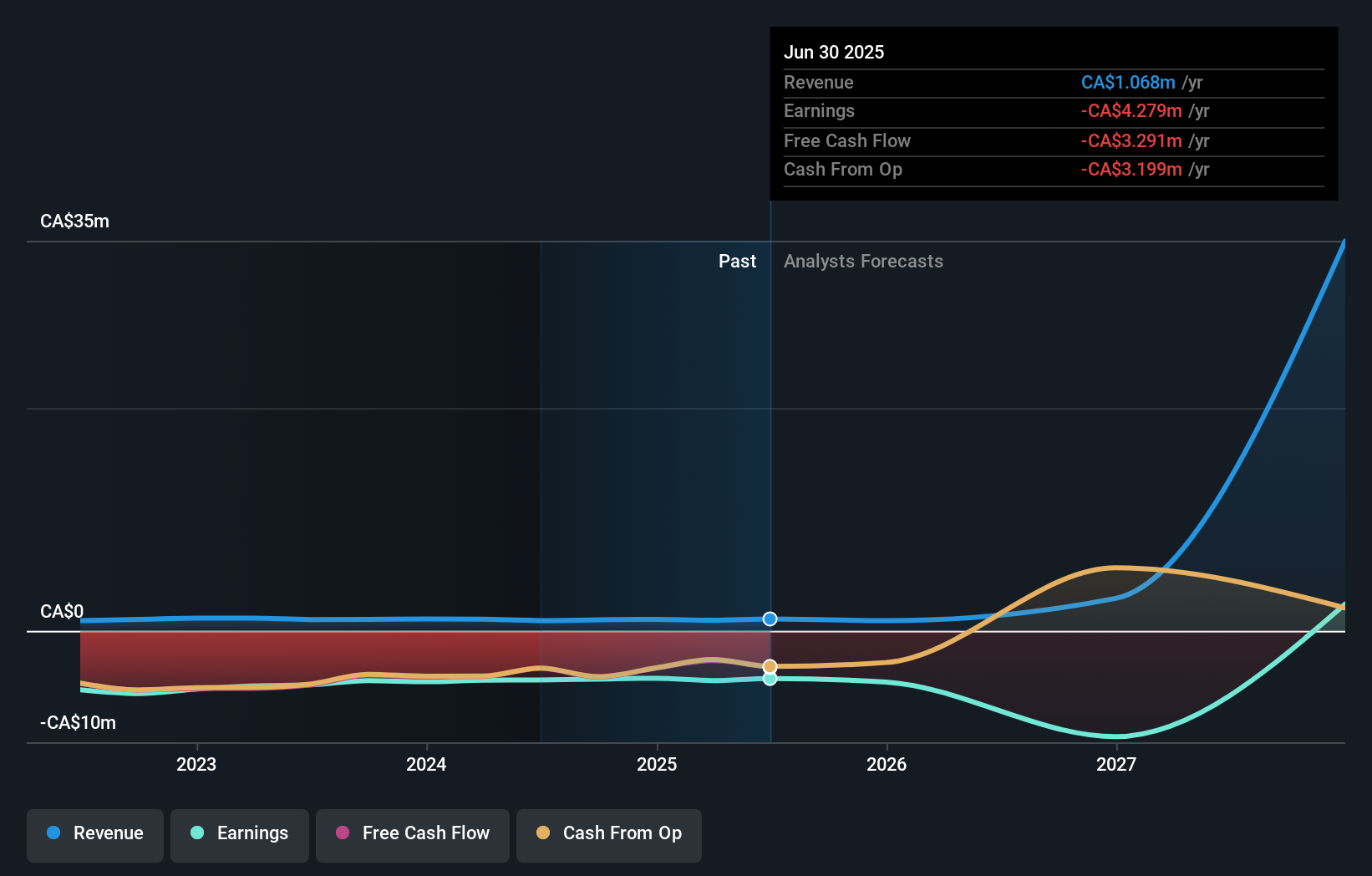Toggle the Revenue legend button
Image resolution: width=1372 pixels, height=876 pixels.
click(x=95, y=835)
